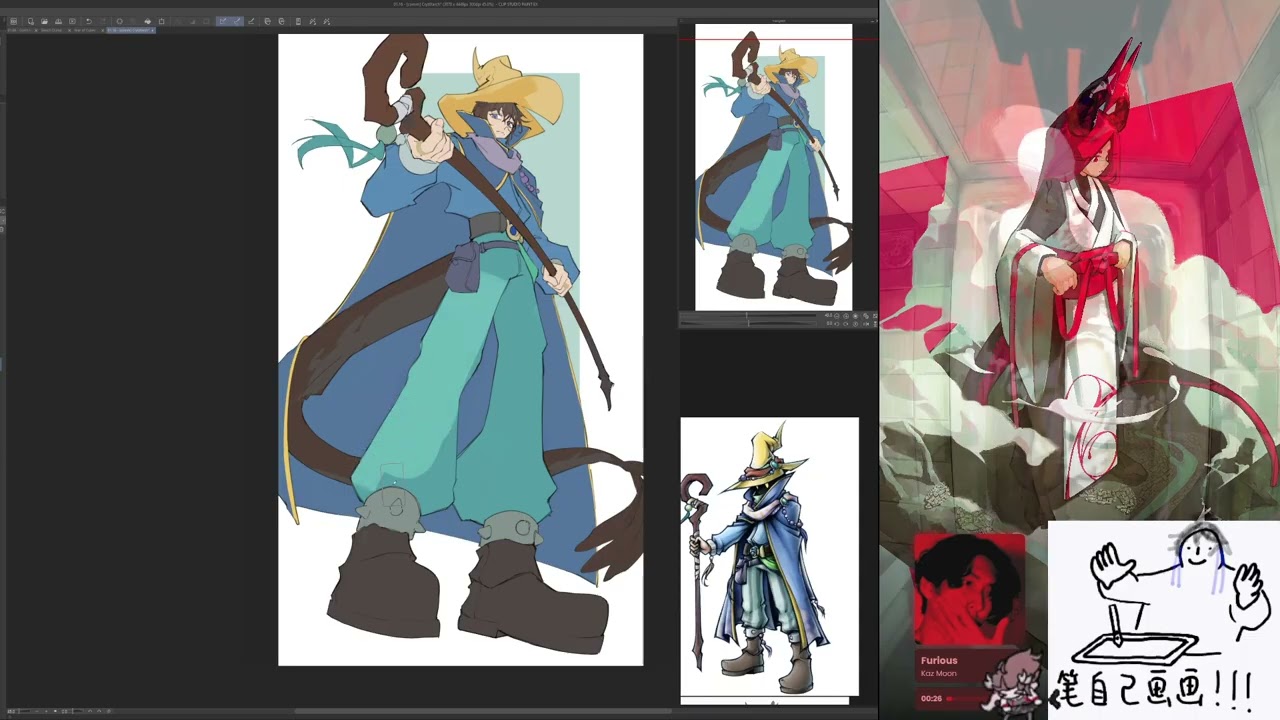Click the black mage reference image
The height and width of the screenshot is (720, 1280).
tap(769, 557)
